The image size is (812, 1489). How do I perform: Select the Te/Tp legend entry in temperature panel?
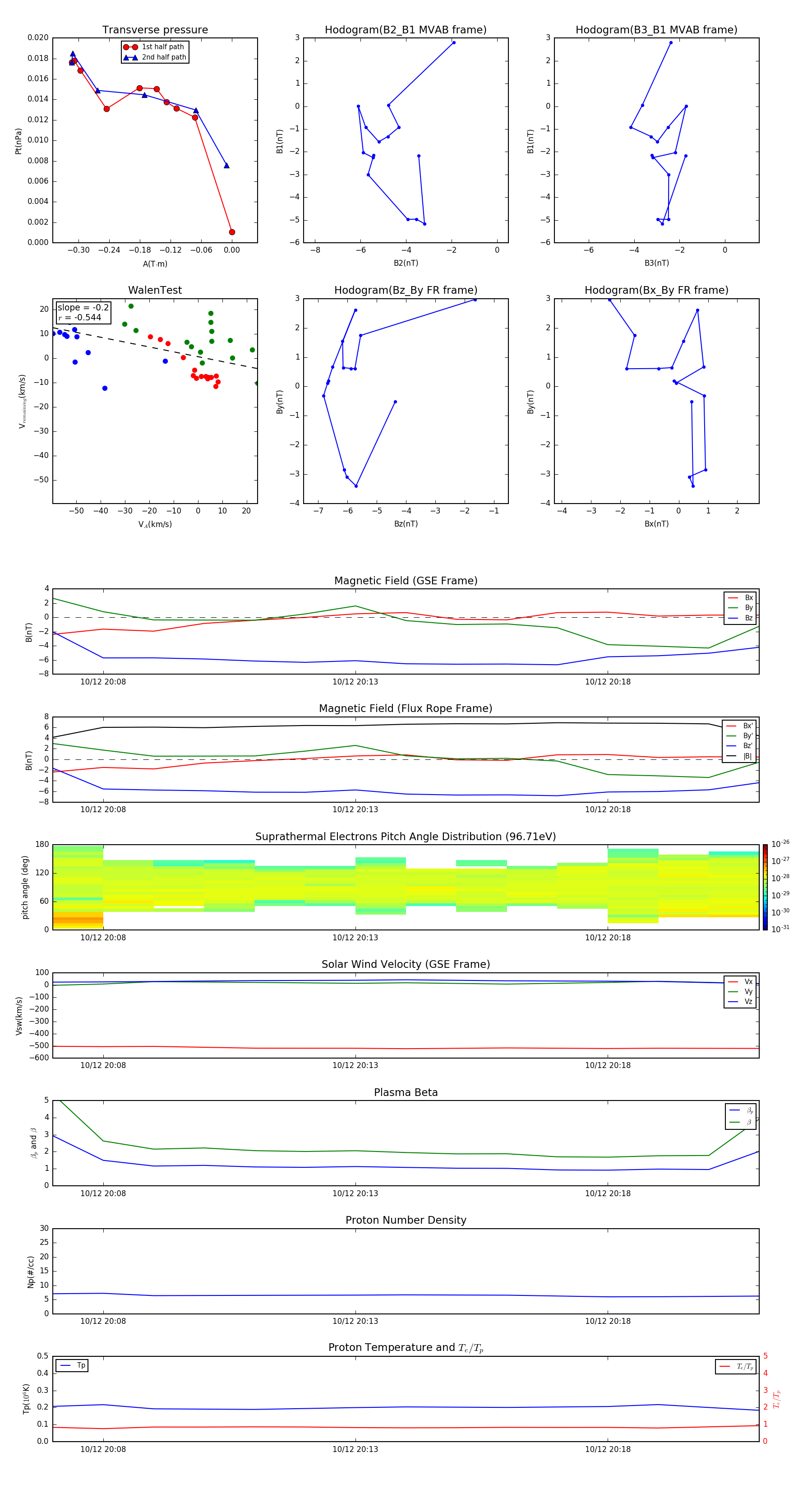pos(736,1366)
